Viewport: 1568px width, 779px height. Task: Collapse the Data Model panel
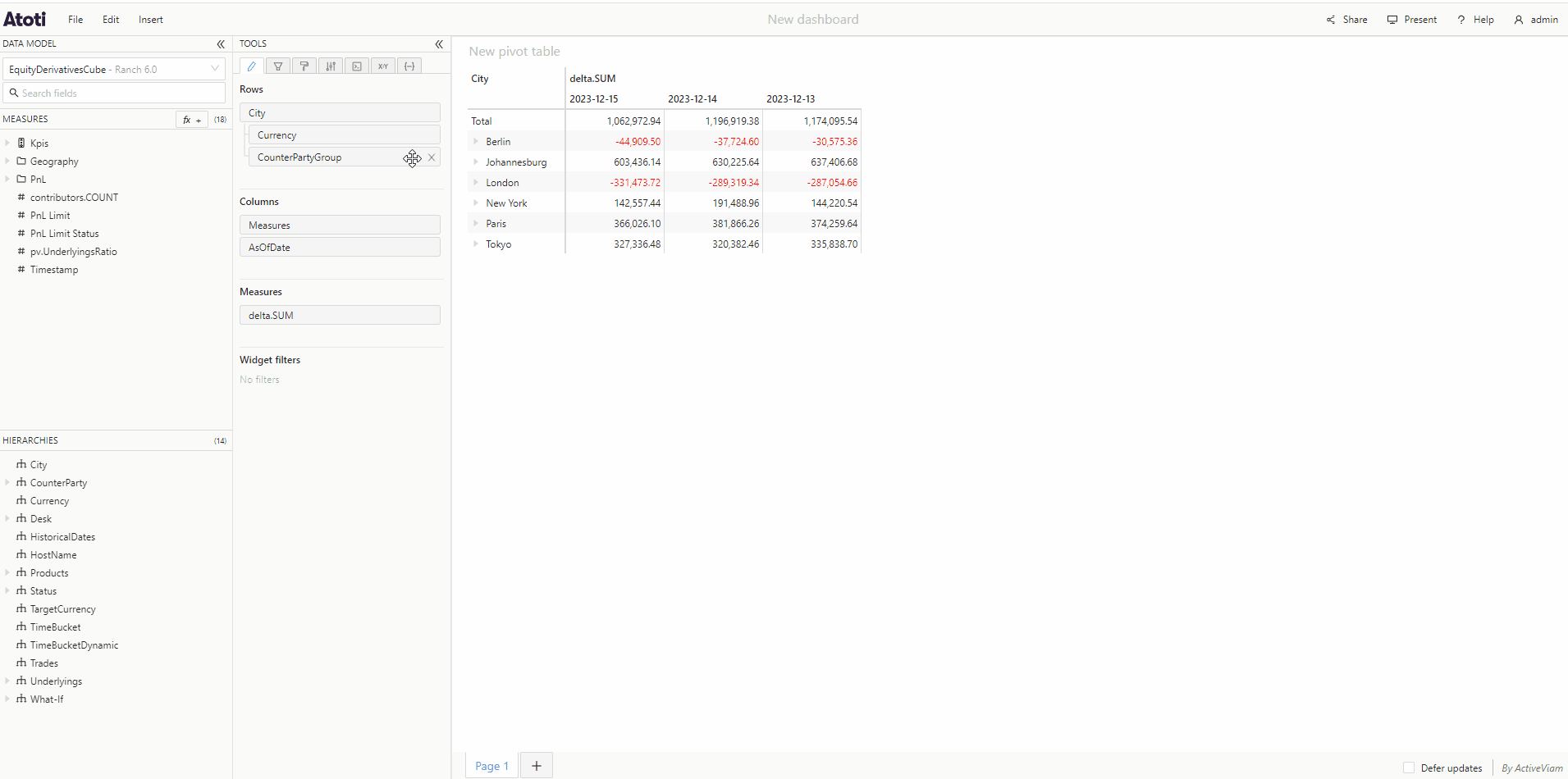[x=221, y=44]
